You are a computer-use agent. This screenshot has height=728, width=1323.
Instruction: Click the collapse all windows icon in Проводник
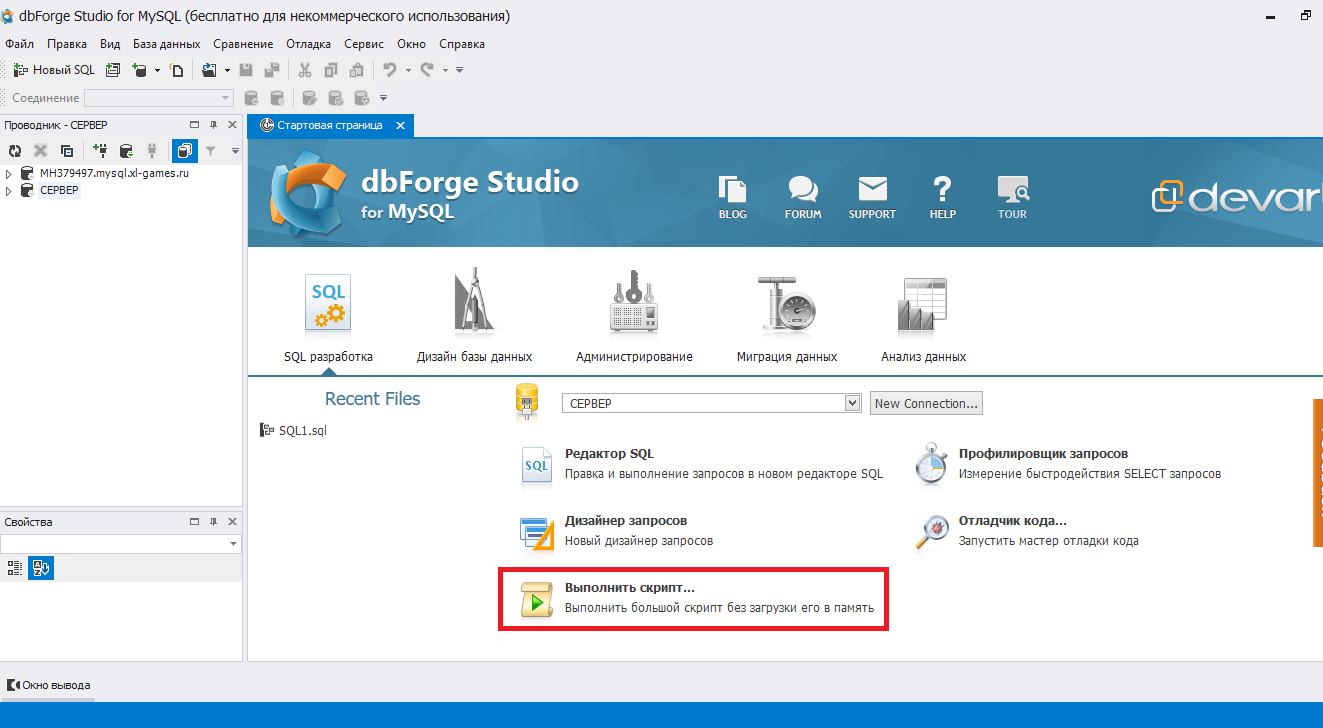pos(67,151)
